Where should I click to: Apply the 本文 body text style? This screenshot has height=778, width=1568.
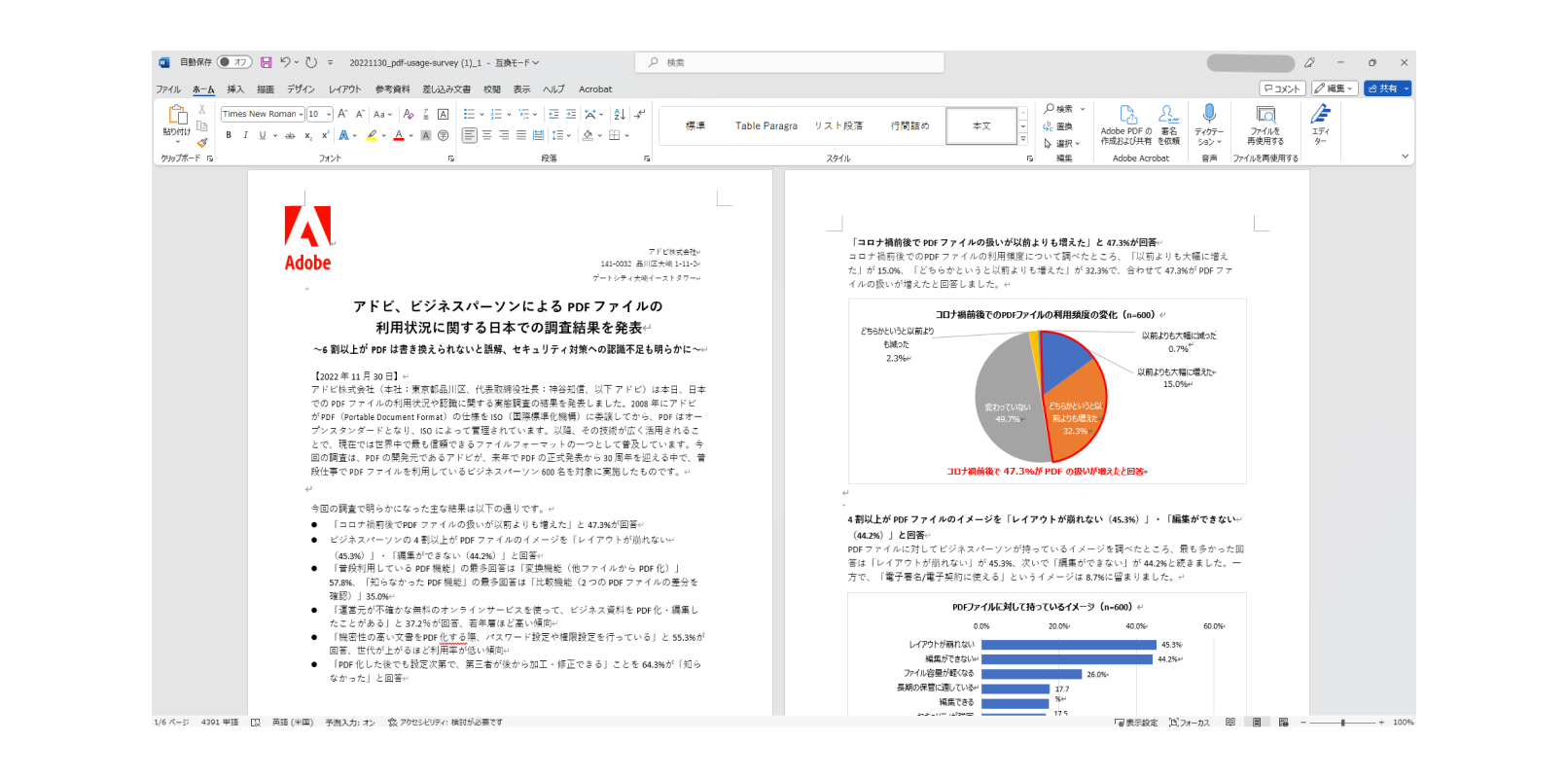tap(981, 126)
